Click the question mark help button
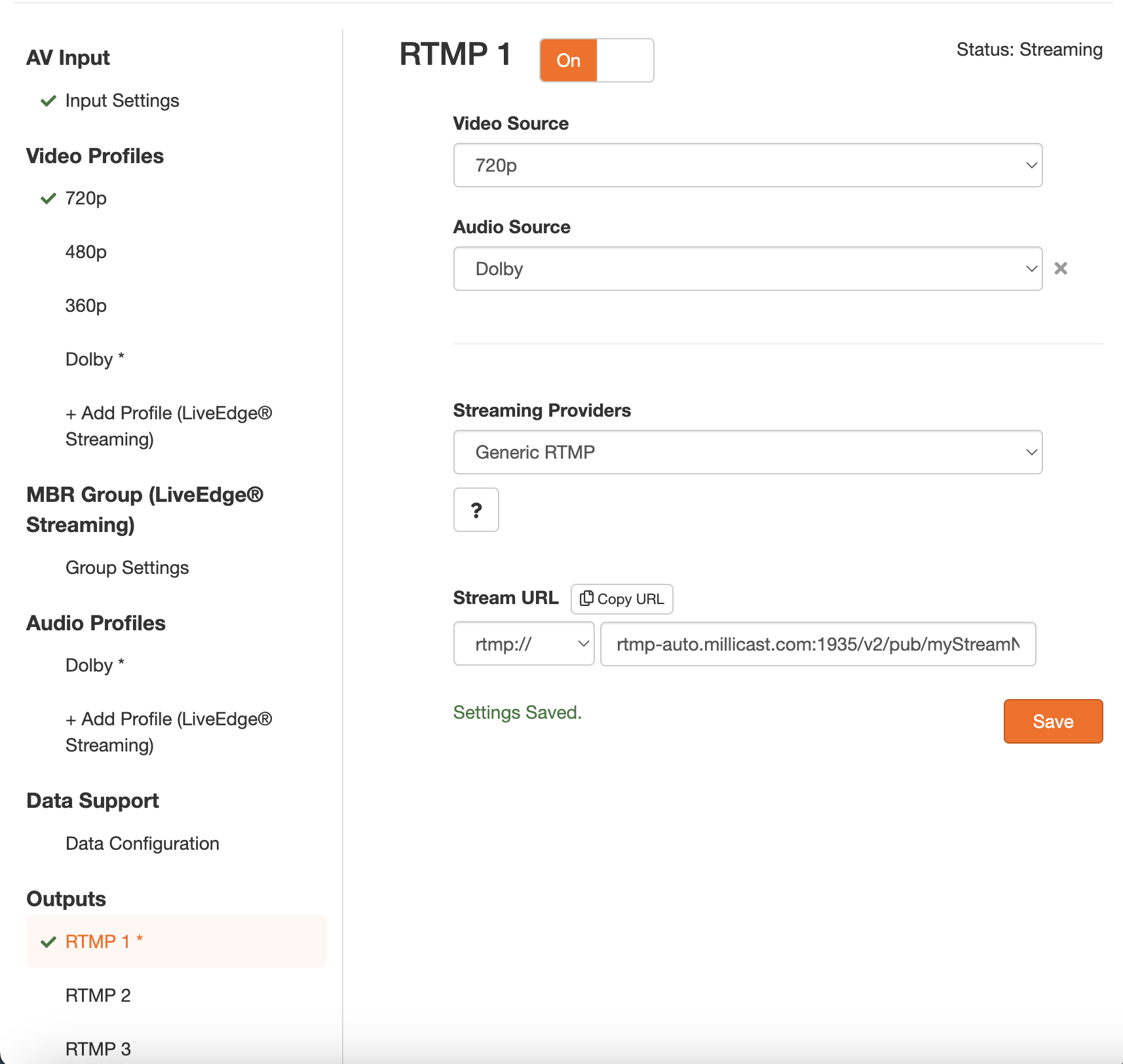Screen dimensions: 1123x1064 tap(476, 510)
